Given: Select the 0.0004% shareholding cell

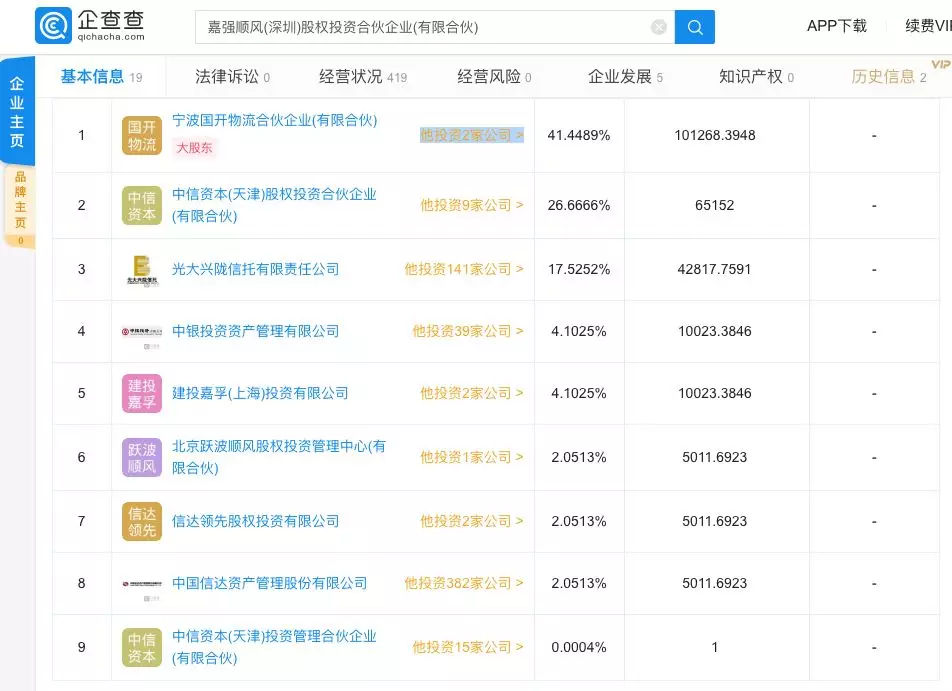Looking at the screenshot, I should click(x=579, y=647).
